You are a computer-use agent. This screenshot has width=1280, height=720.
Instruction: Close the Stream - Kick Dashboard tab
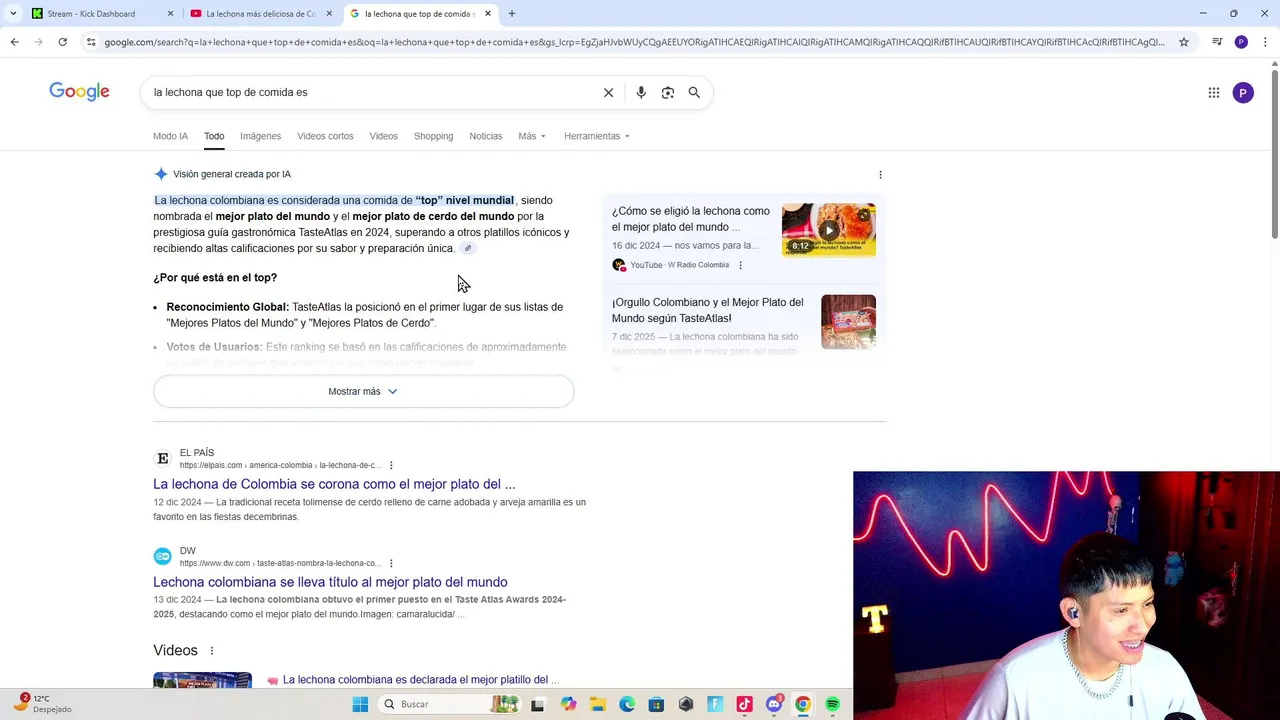pyautogui.click(x=170, y=14)
